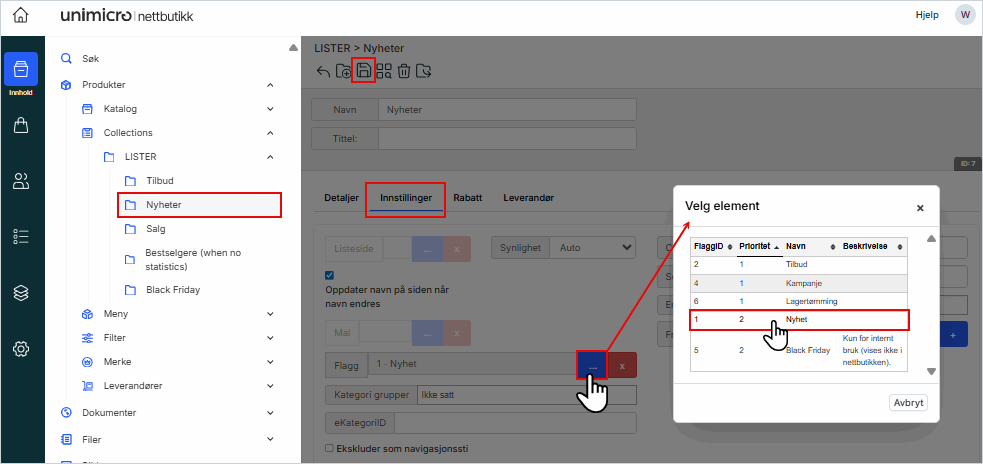Click the trash delete icon in toolbar

click(404, 71)
